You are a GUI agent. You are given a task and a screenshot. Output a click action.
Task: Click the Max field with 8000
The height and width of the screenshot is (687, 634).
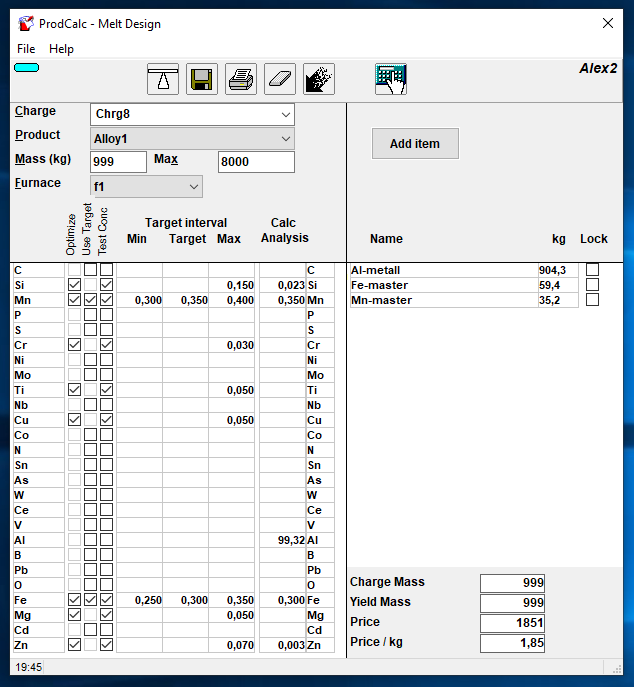(x=256, y=162)
